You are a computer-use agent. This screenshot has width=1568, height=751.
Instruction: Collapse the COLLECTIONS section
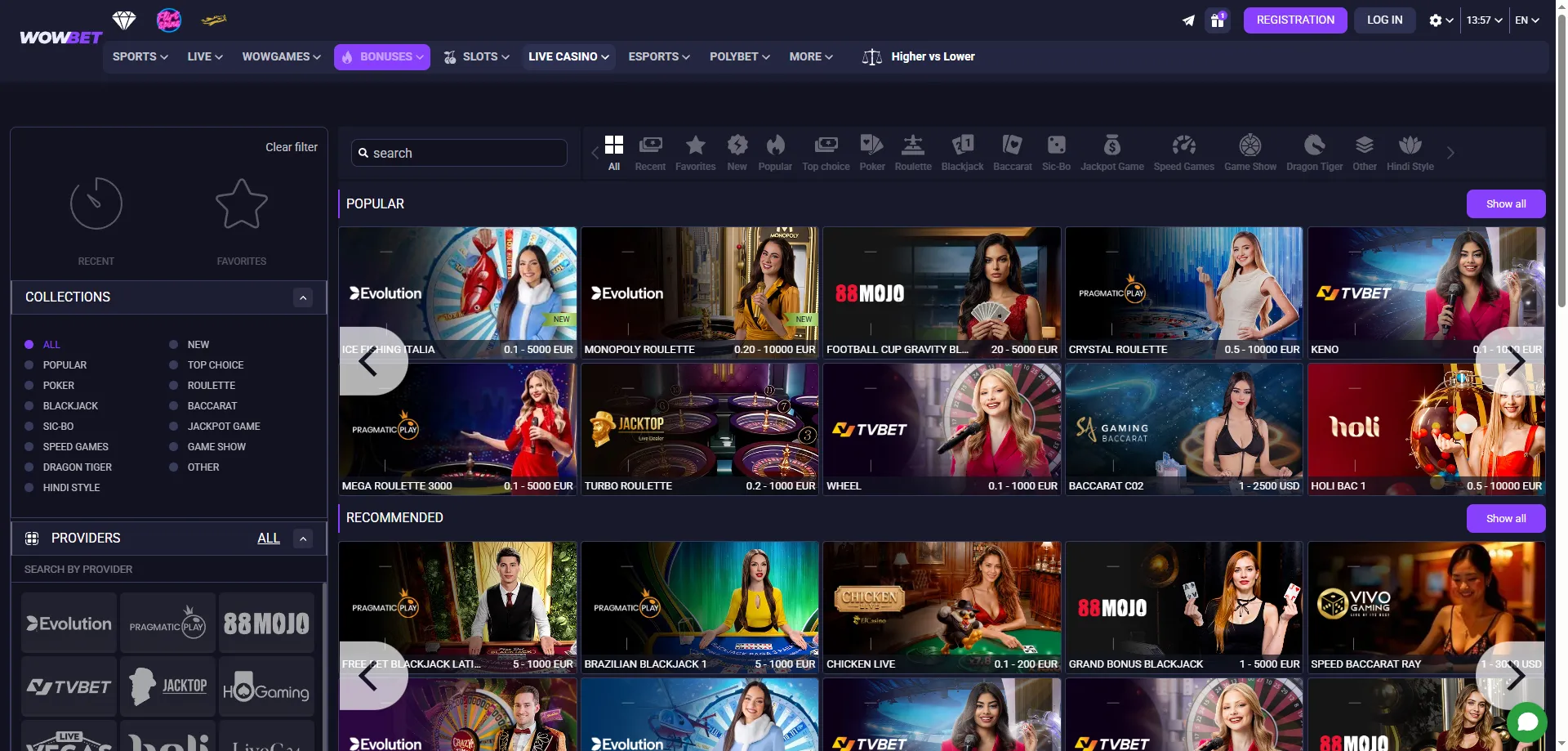[303, 297]
